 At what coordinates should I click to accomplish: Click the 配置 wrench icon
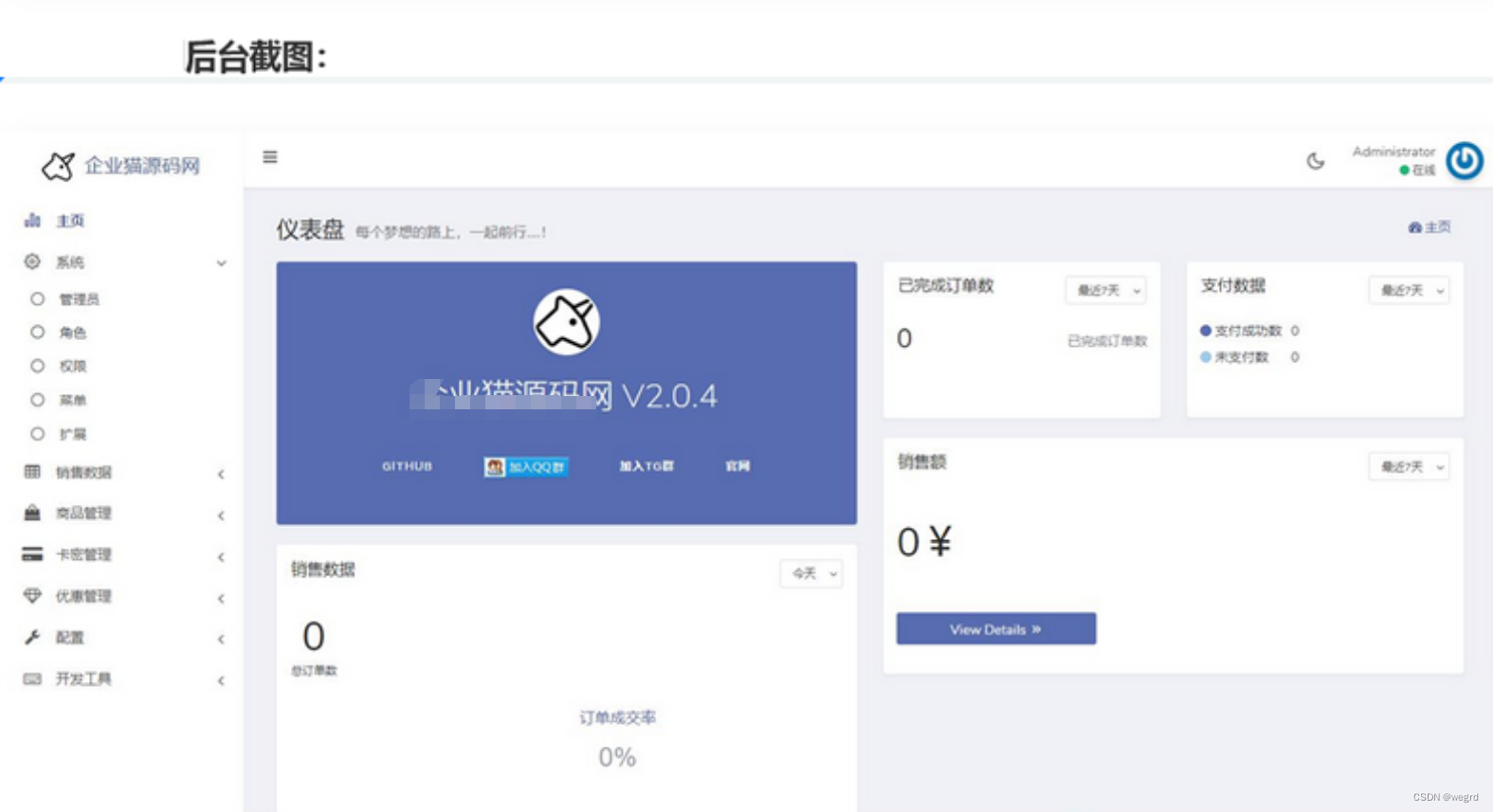32,637
